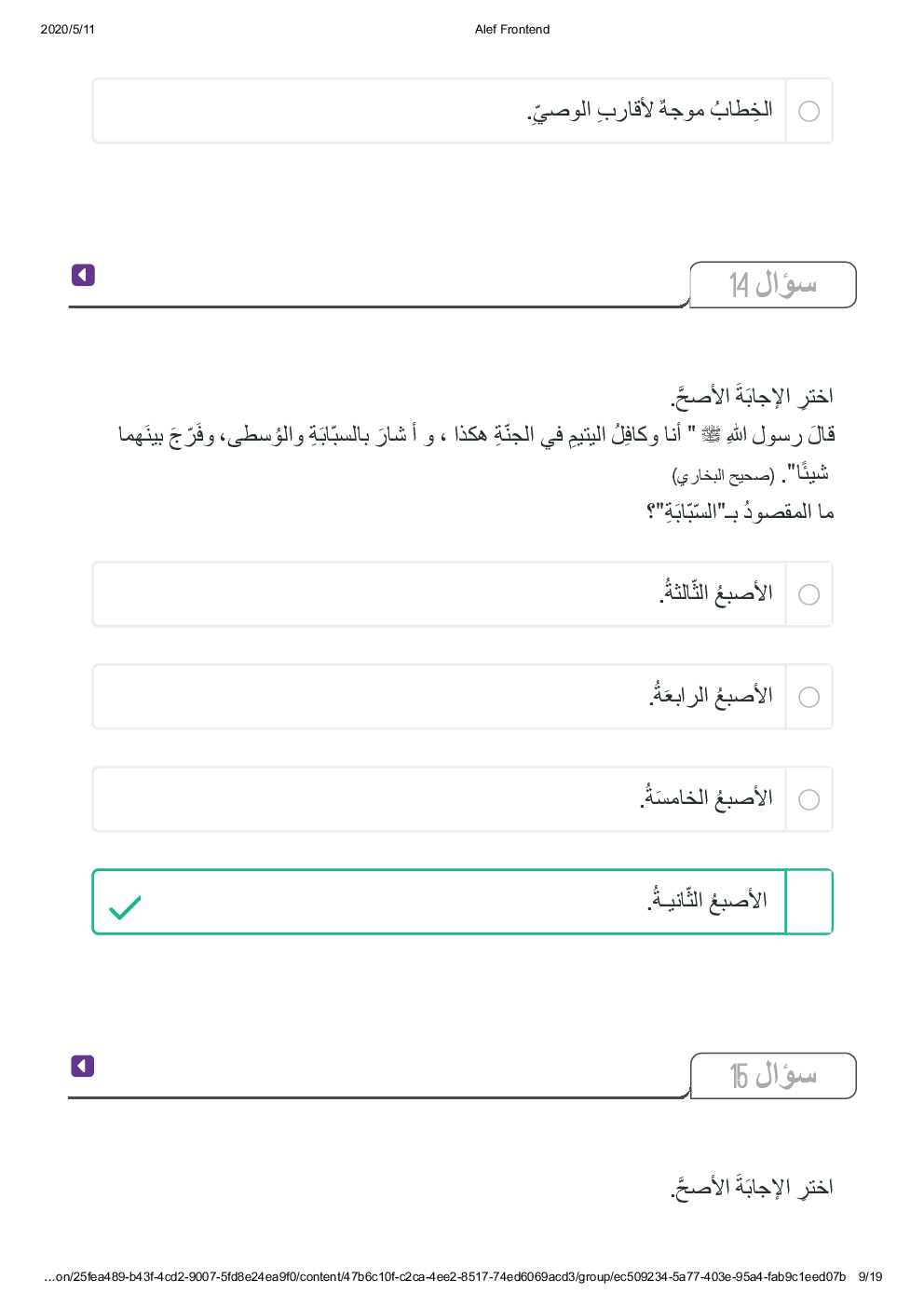Click the answer text الأصبعُ الخامسةُ
The width and height of the screenshot is (924, 1307).
coord(706,797)
